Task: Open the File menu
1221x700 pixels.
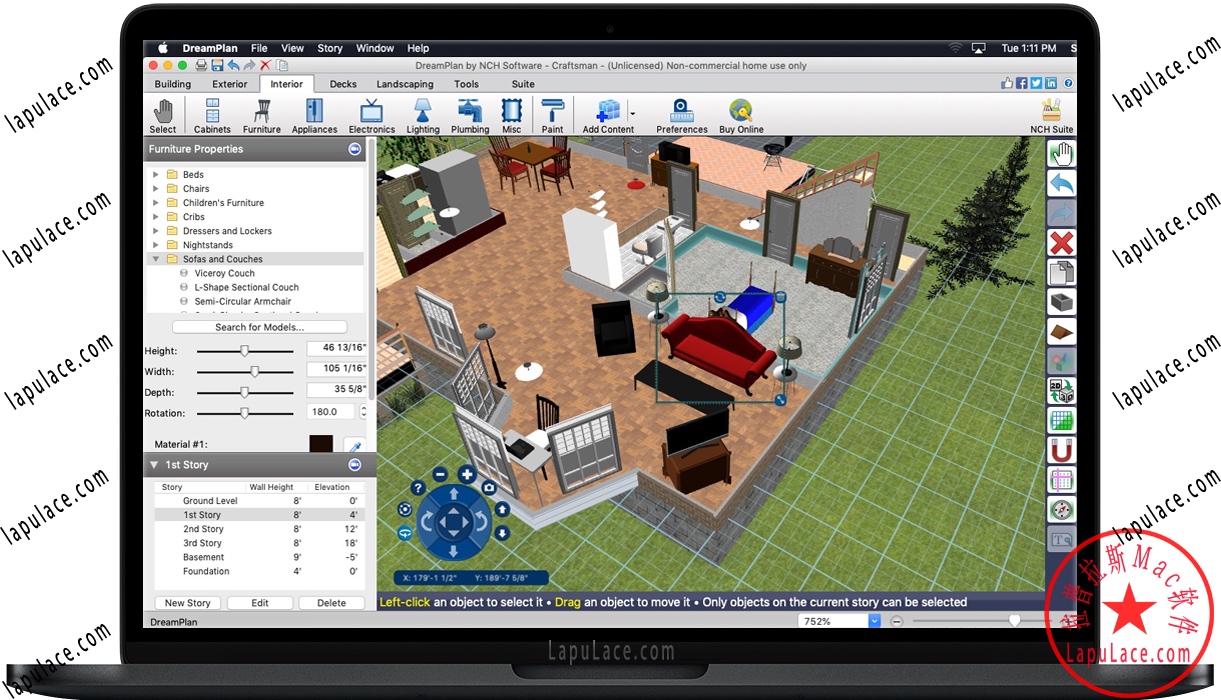Action: point(259,48)
